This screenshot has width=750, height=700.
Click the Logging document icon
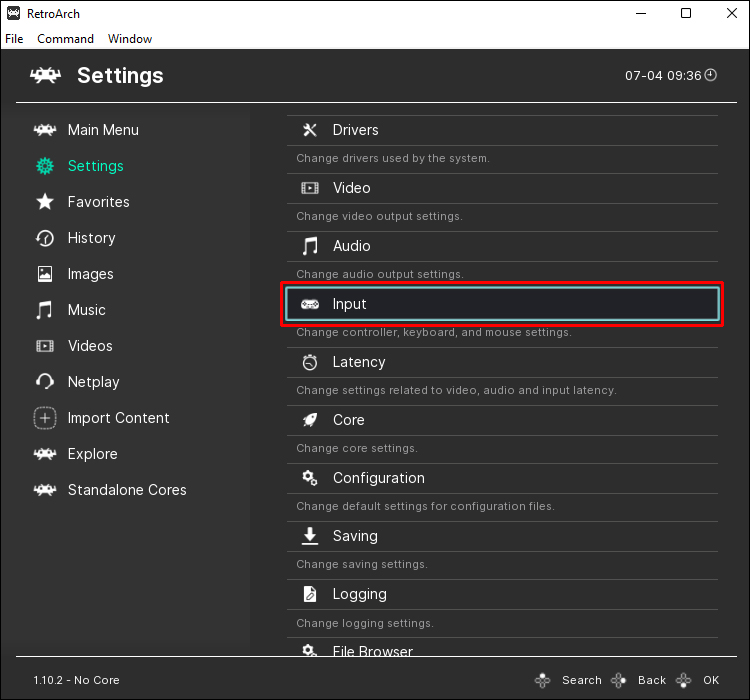point(310,594)
